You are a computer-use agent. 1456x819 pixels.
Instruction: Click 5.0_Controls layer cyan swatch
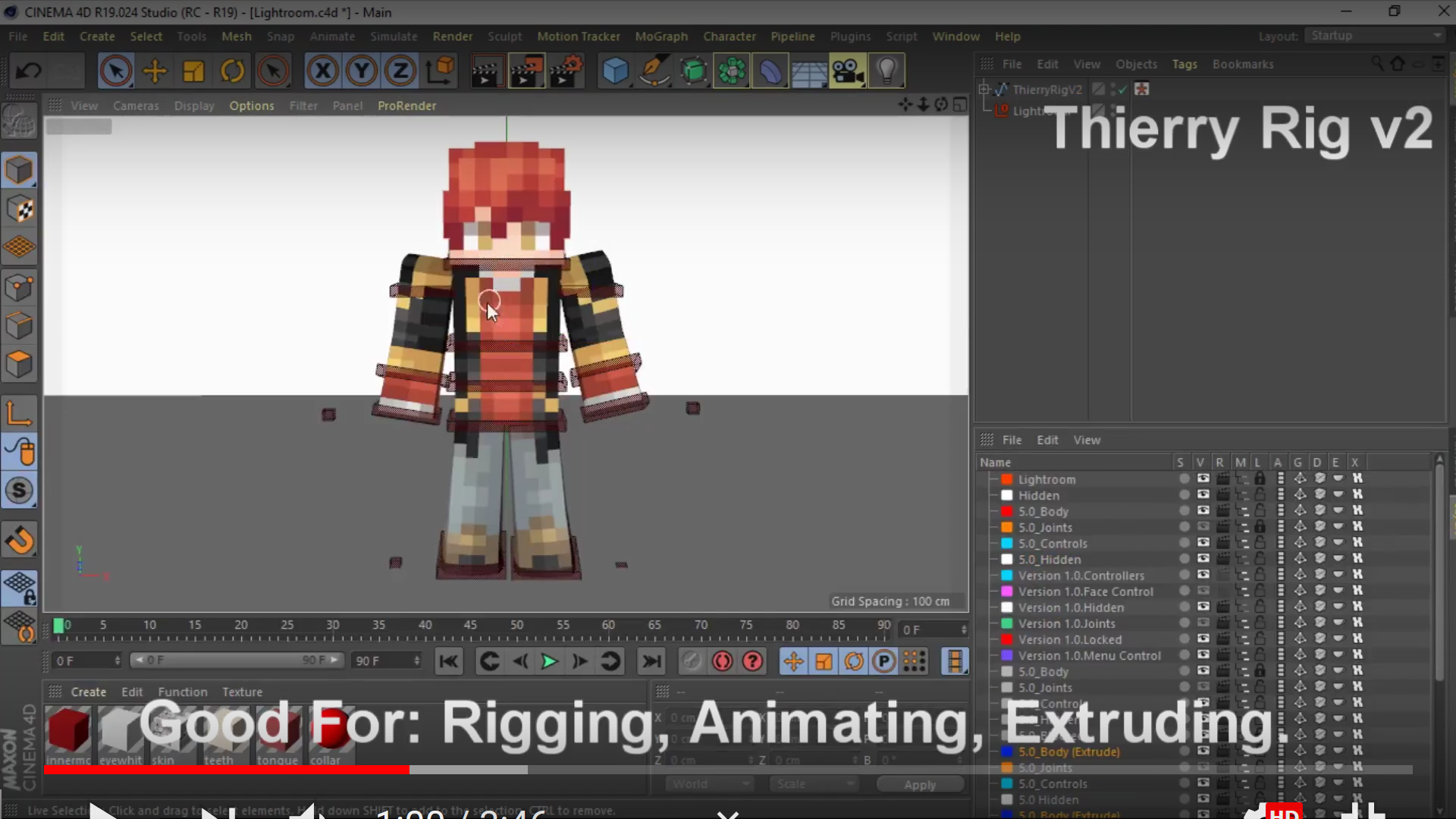[x=1007, y=544]
